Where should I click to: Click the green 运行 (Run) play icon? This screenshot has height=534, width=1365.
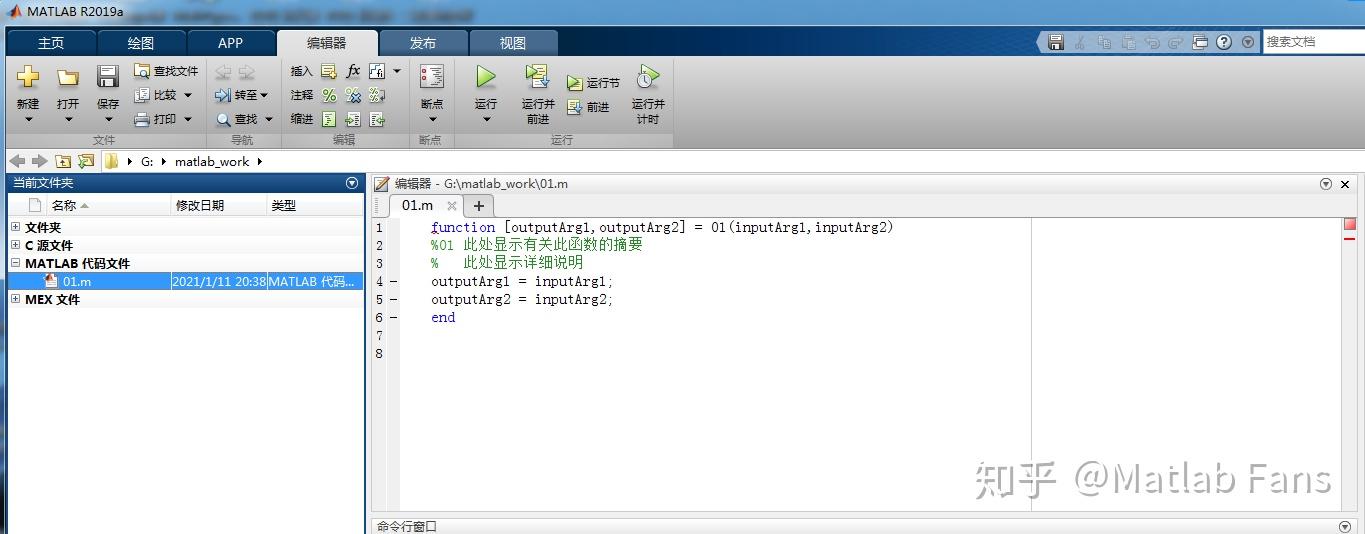(x=486, y=77)
